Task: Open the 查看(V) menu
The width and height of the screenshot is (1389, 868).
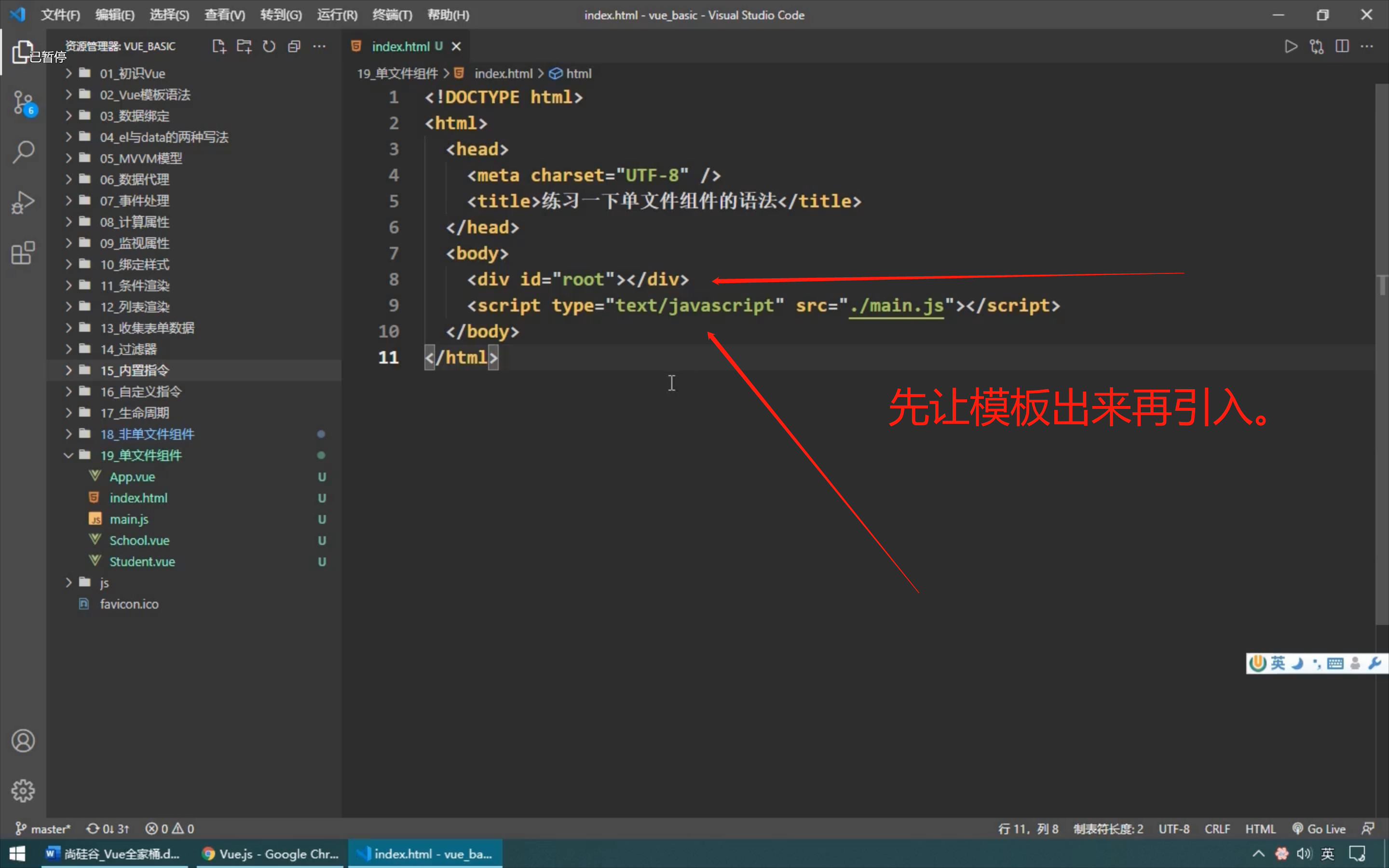Action: coord(224,15)
